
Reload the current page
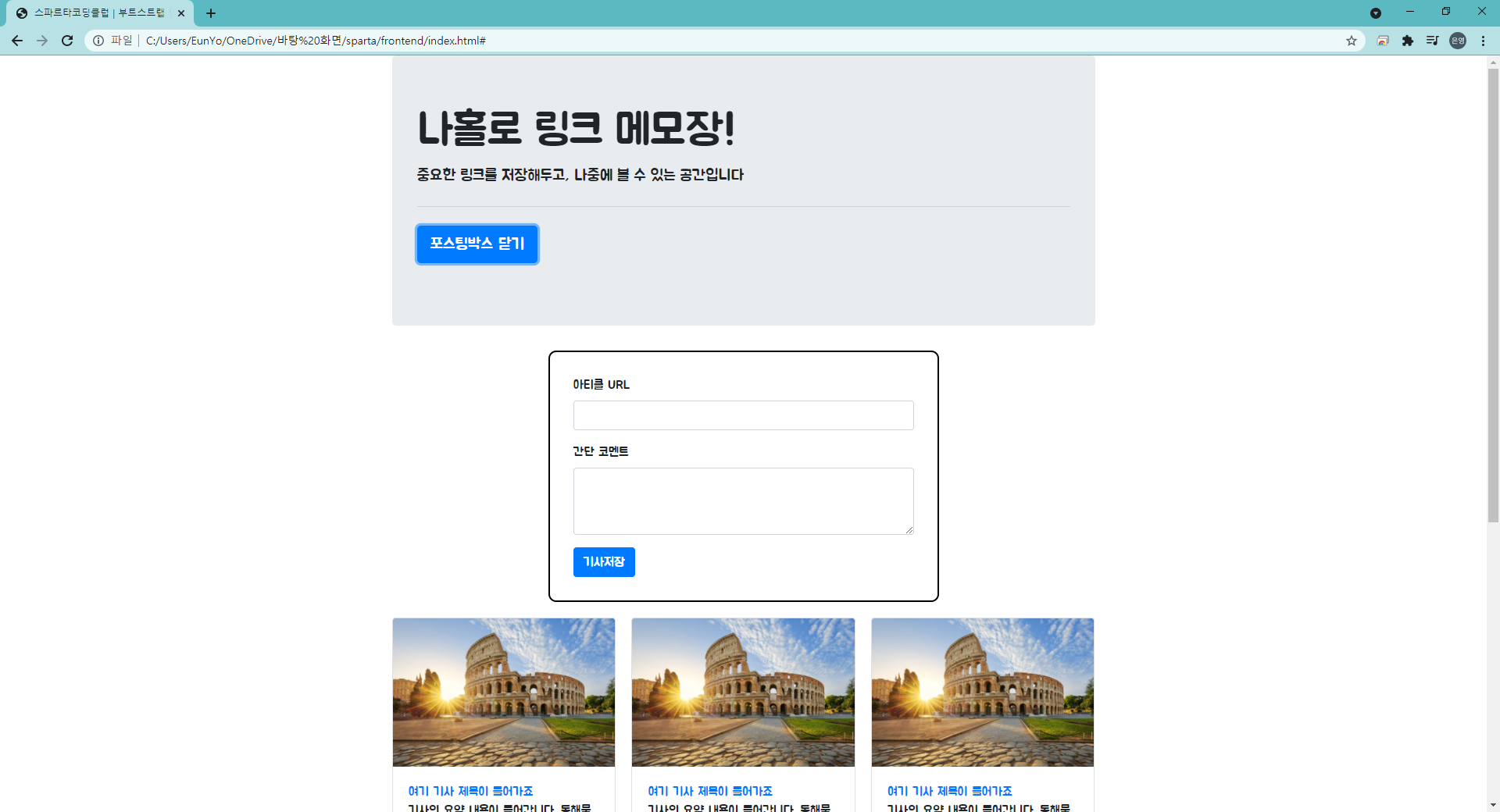(x=67, y=41)
